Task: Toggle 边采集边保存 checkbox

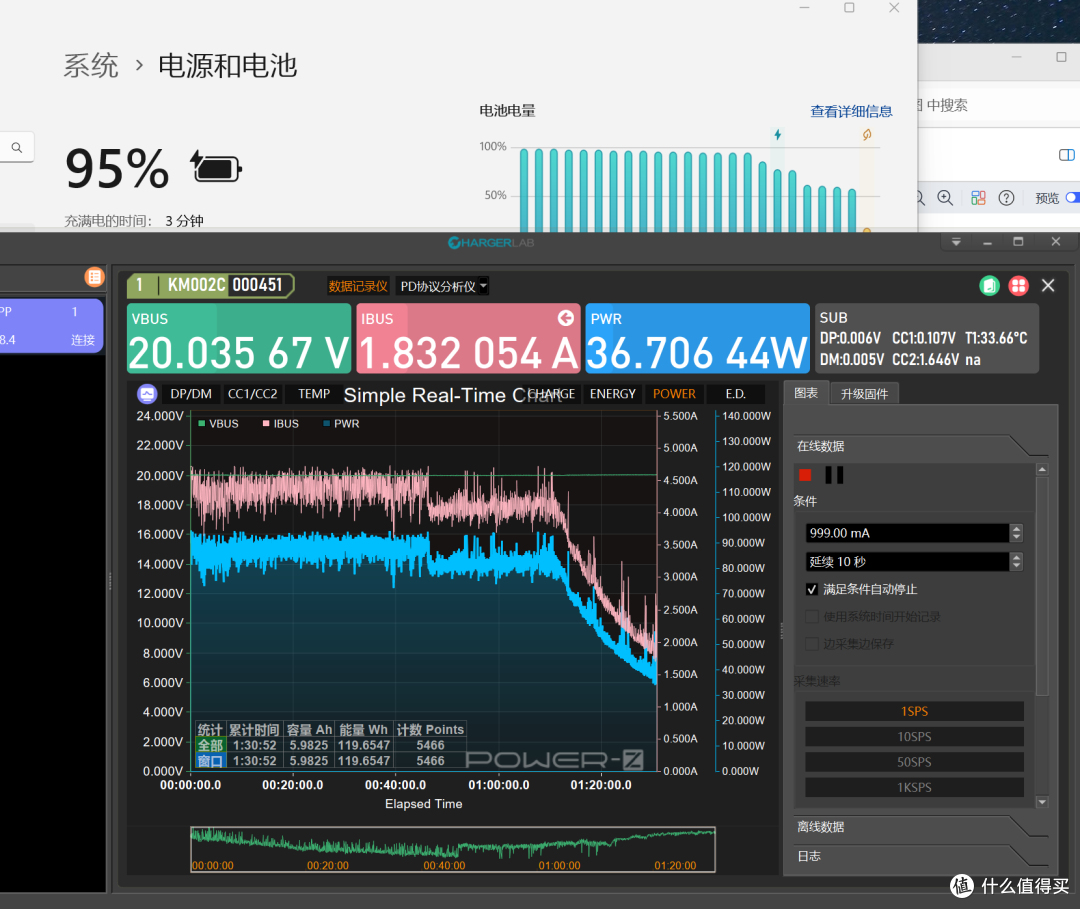Action: [812, 644]
